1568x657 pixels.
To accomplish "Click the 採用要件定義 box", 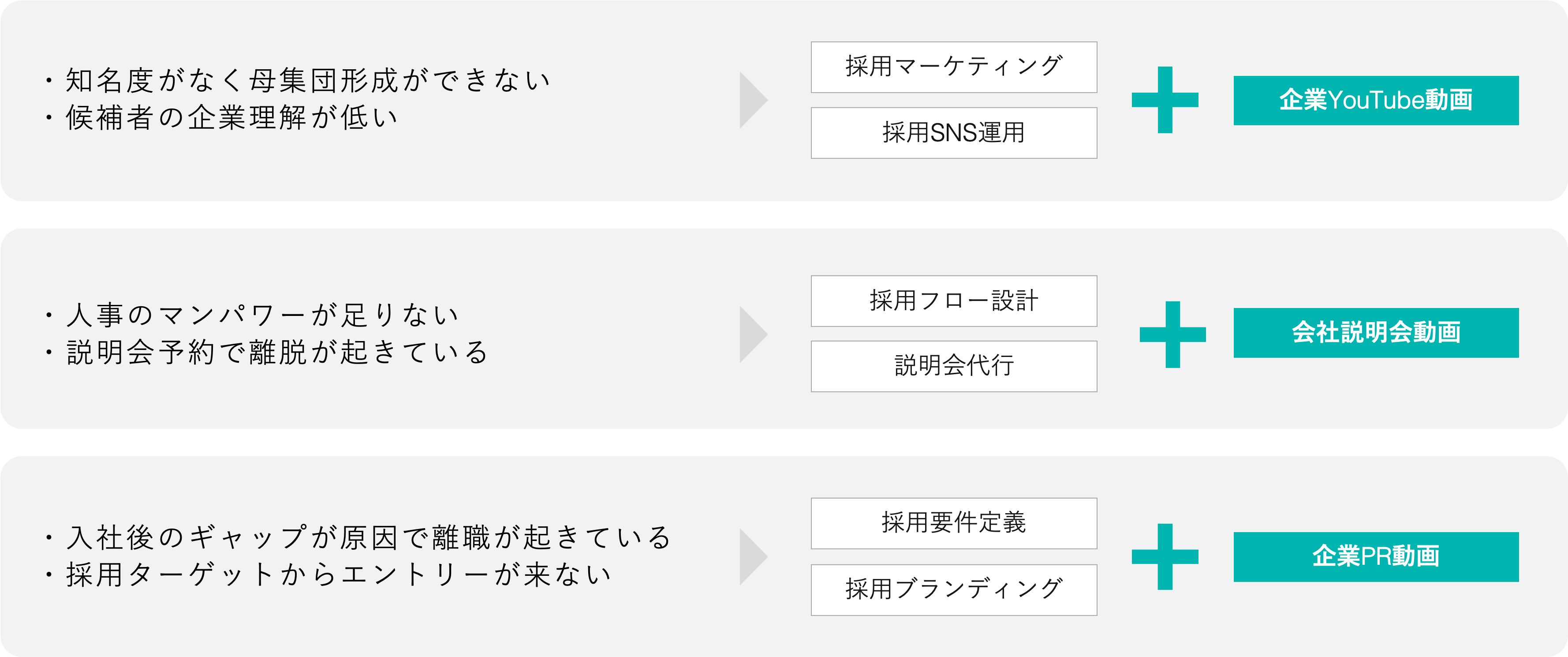I will click(954, 523).
